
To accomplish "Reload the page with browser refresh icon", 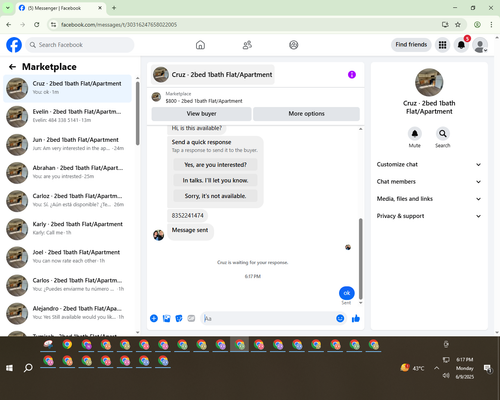I will tap(37, 24).
